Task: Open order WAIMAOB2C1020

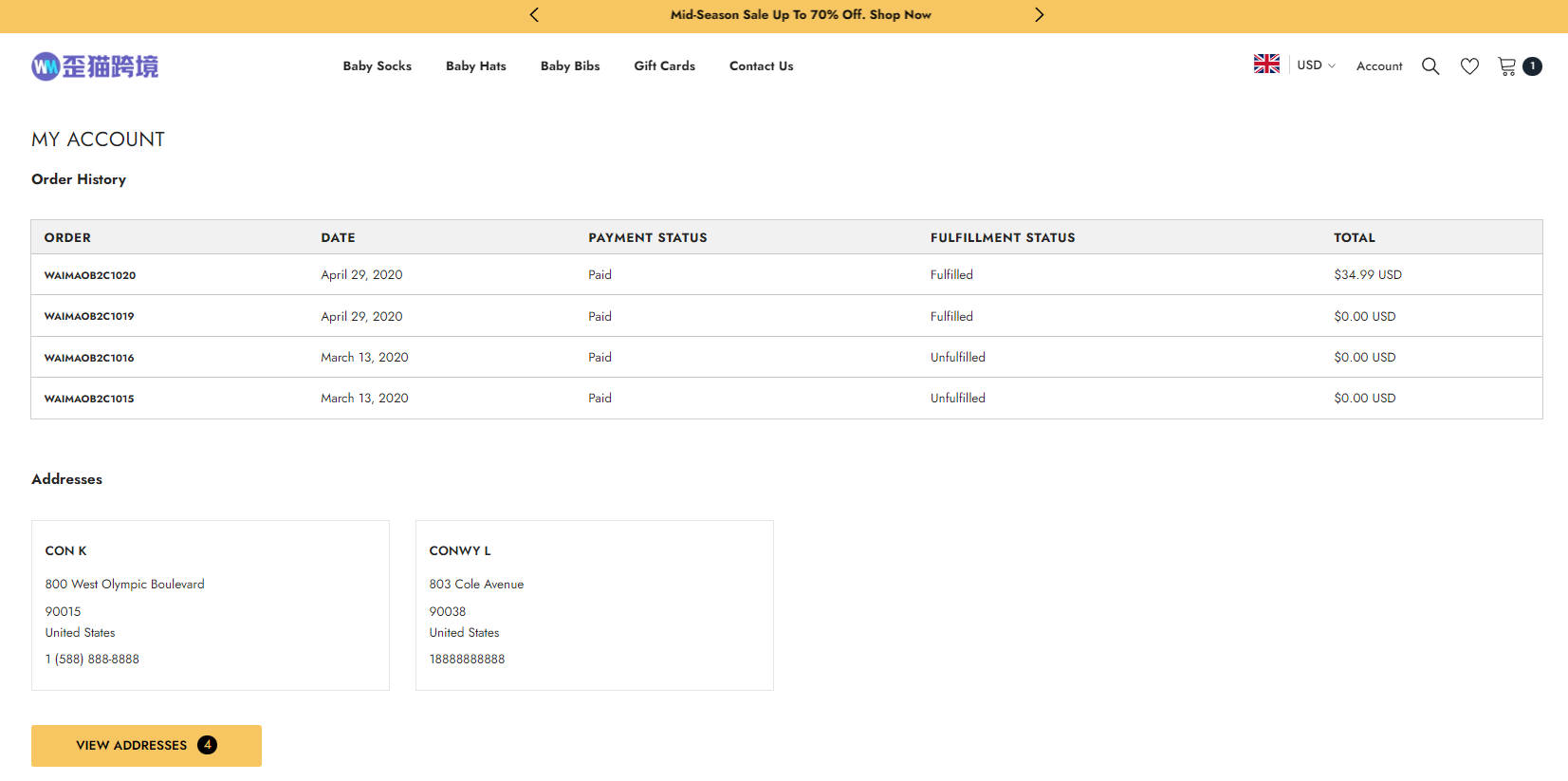Action: click(x=90, y=275)
